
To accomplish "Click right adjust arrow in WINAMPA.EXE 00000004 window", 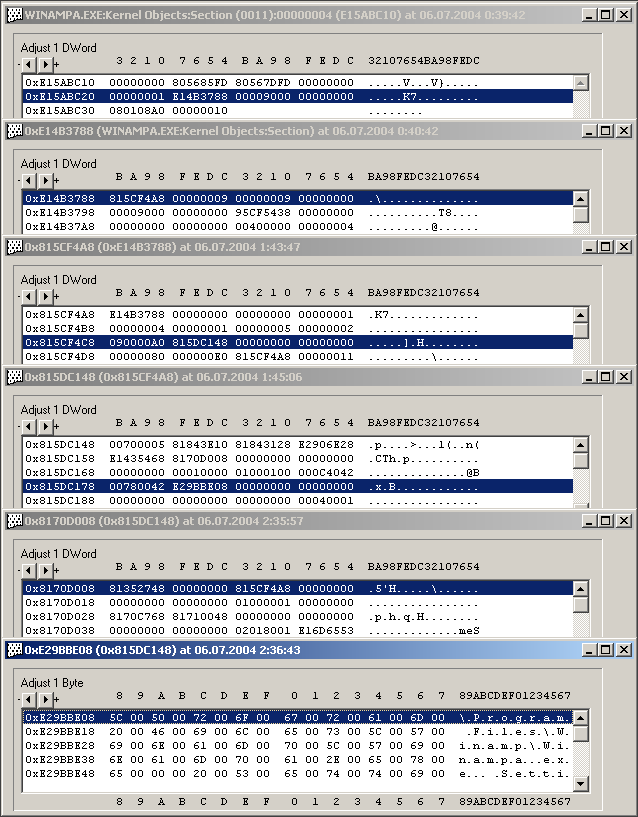I will (44, 65).
